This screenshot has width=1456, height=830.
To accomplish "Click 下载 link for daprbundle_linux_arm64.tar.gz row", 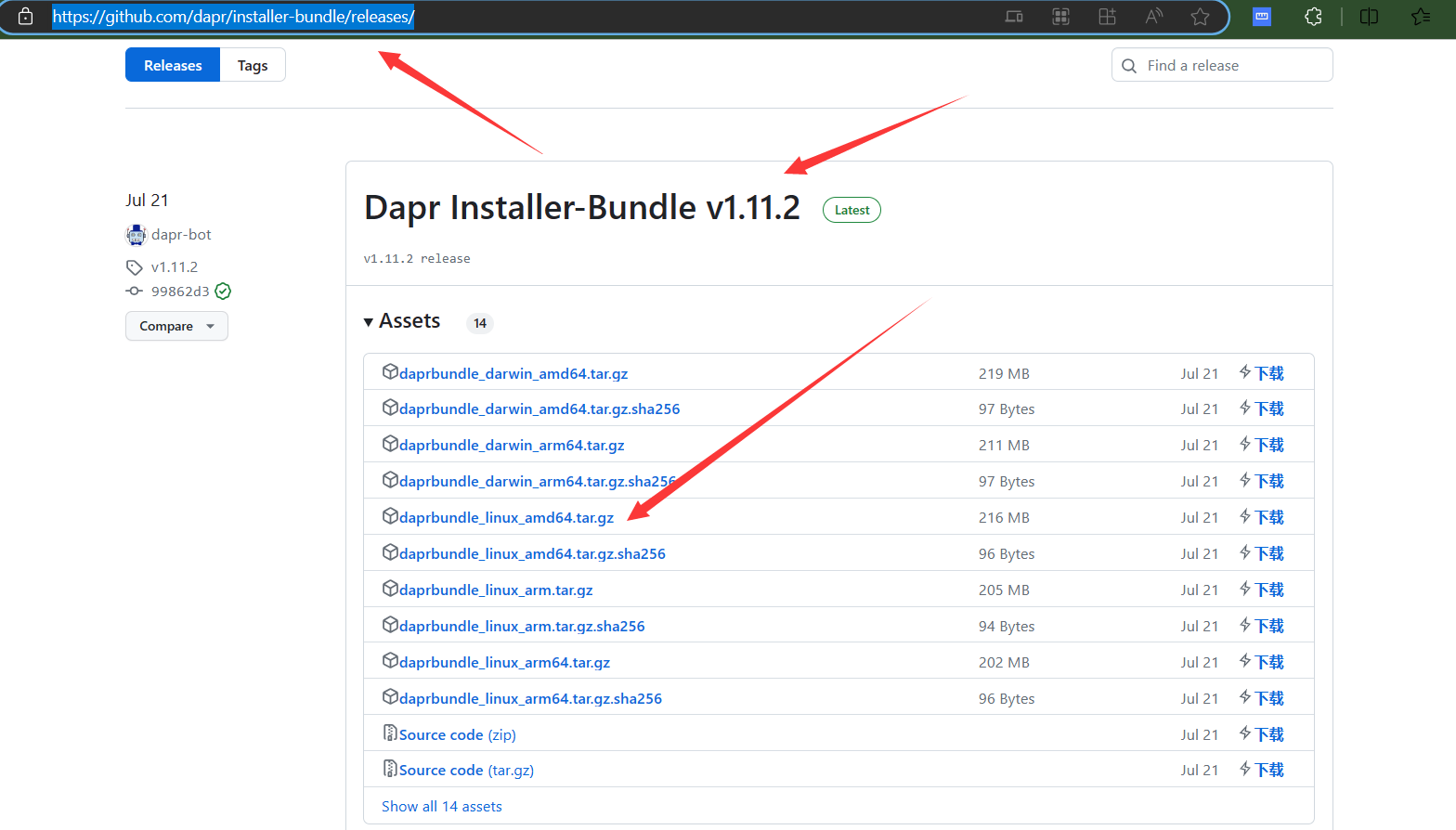I will click(1269, 662).
